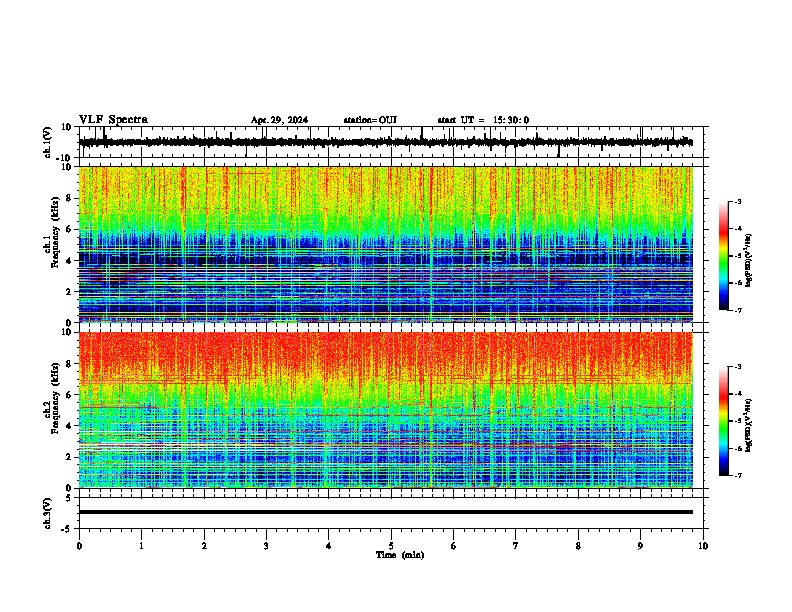Click time axis tick label '10'
The image size is (792, 612).
click(703, 546)
